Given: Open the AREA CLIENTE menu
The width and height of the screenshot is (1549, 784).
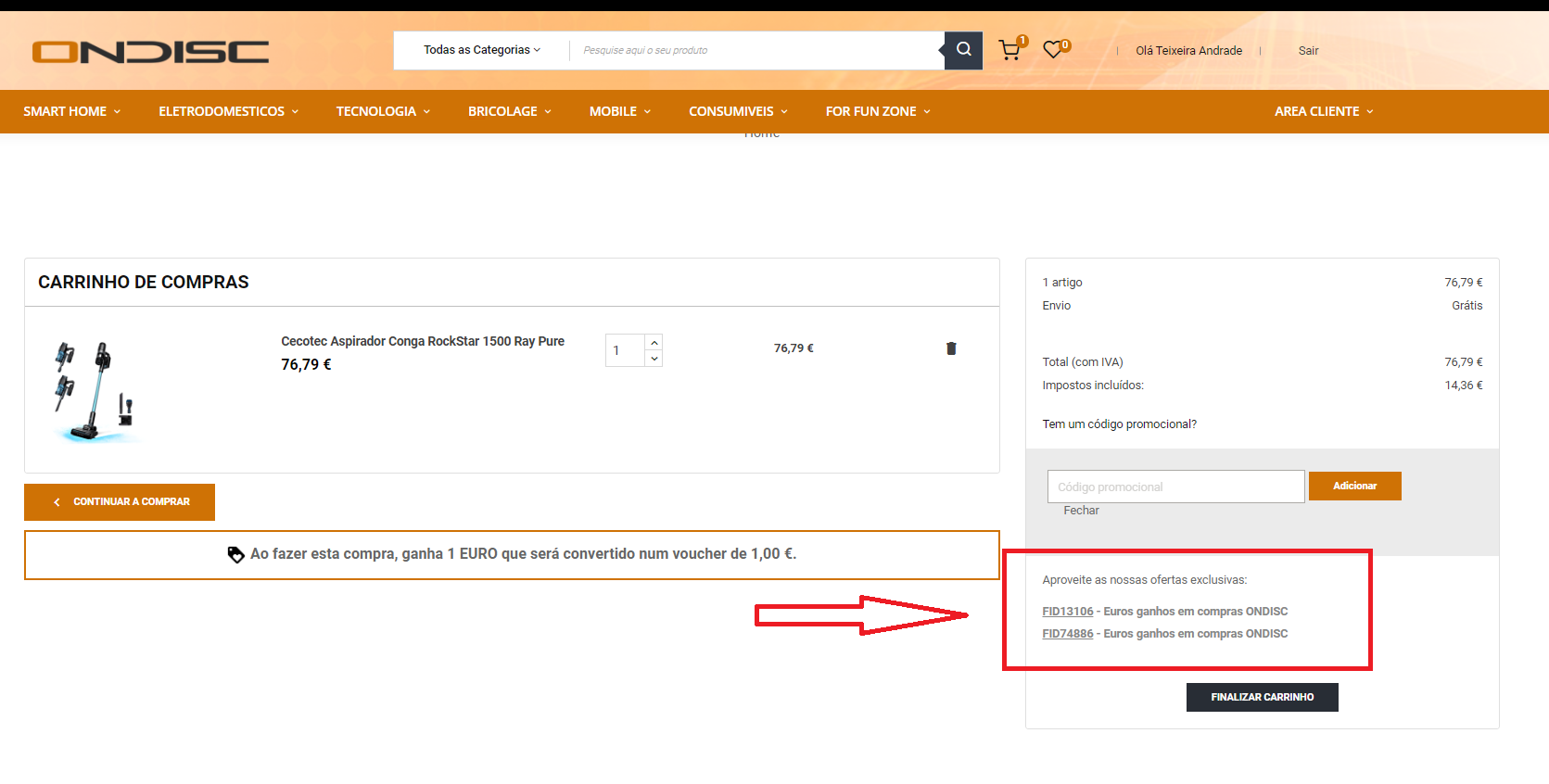Looking at the screenshot, I should point(1324,111).
